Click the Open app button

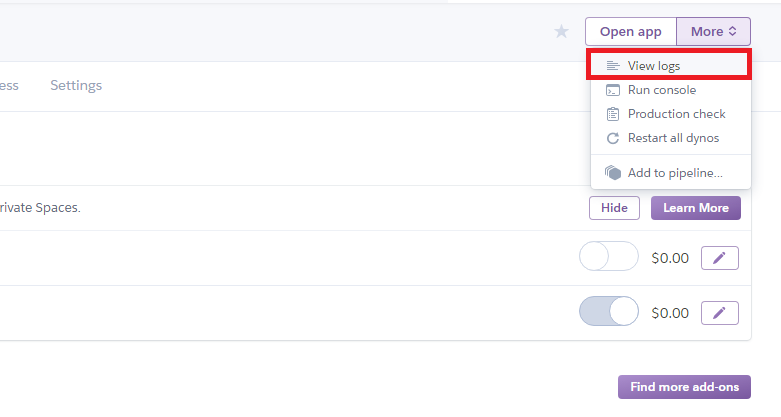(x=631, y=31)
